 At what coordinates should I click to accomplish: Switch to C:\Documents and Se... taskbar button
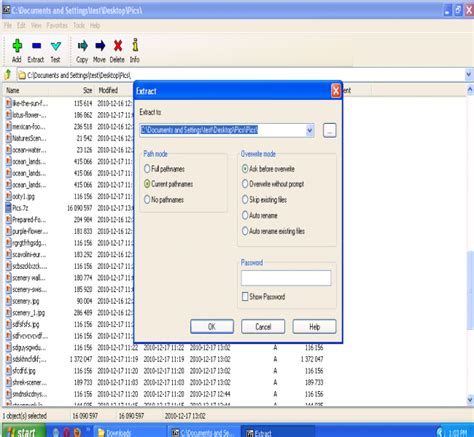tap(203, 432)
